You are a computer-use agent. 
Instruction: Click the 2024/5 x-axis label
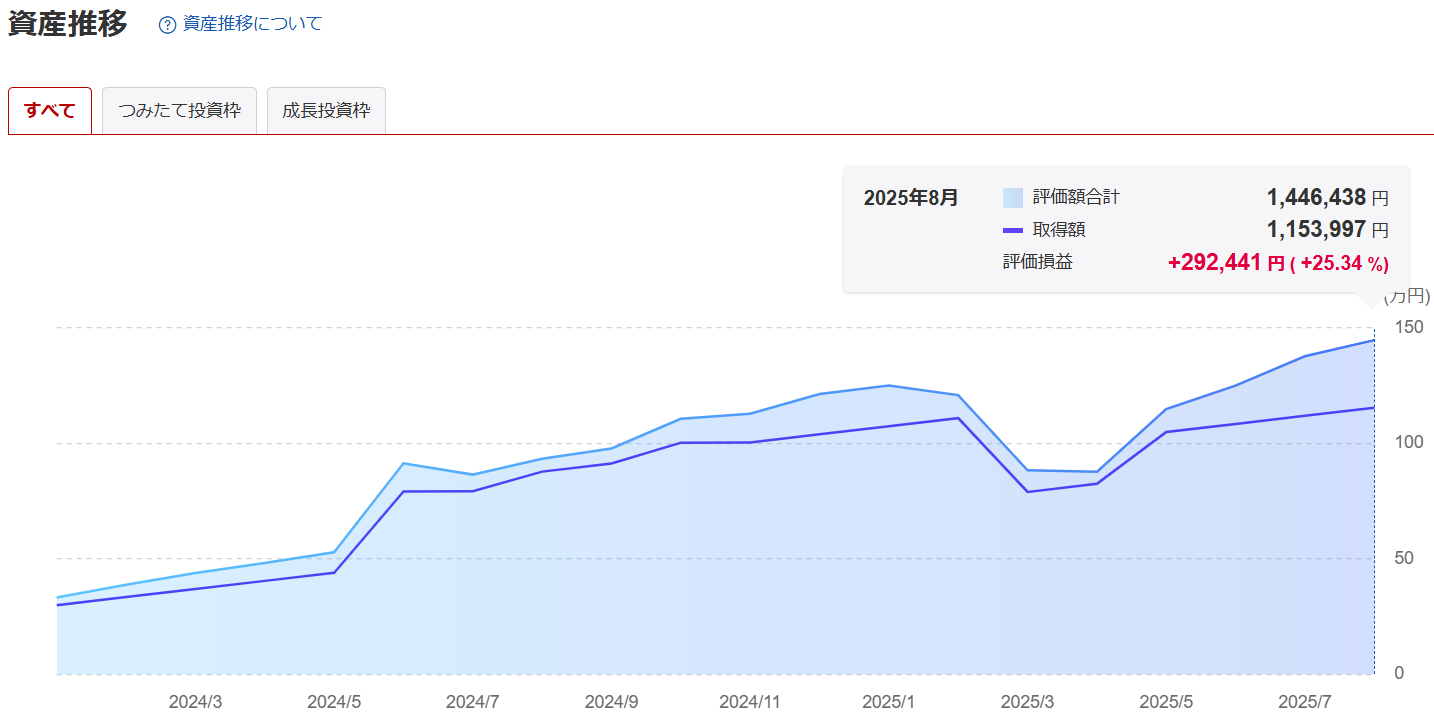[x=334, y=702]
